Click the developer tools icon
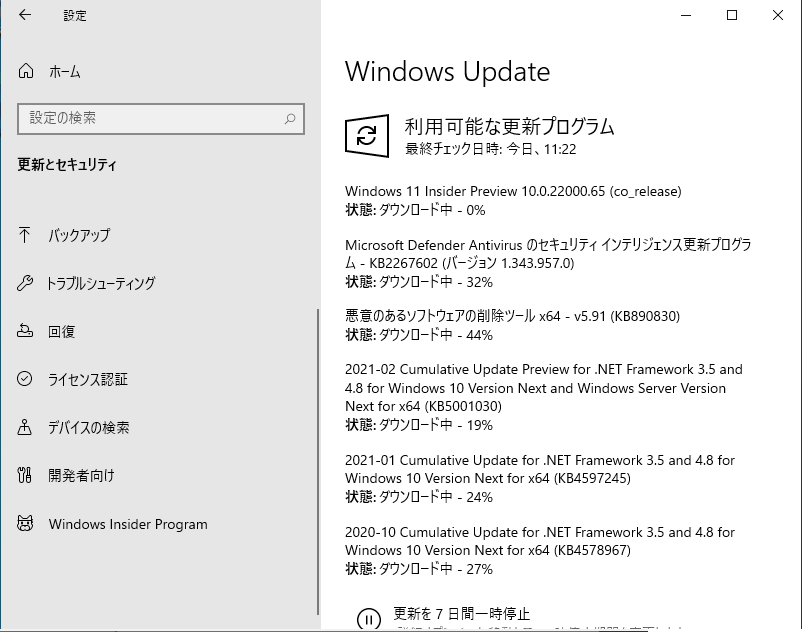Screen dimensions: 802x632 (x=25, y=475)
